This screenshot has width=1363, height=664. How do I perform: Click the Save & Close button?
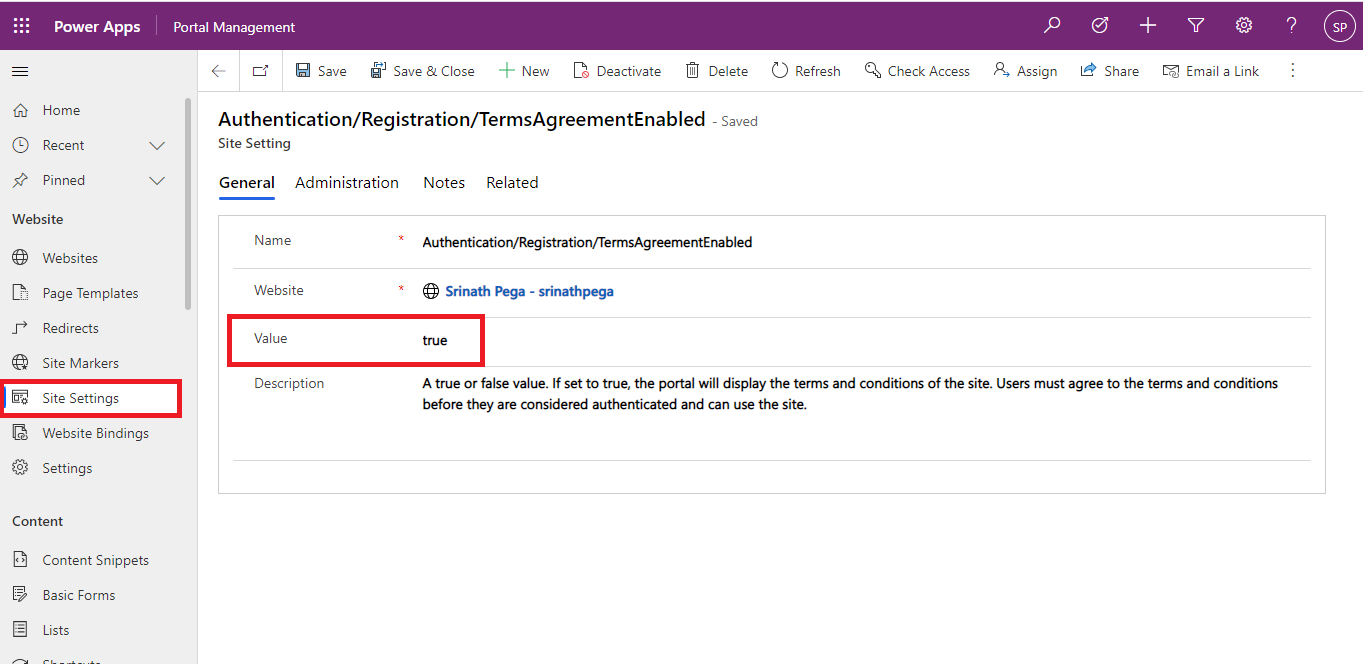pyautogui.click(x=422, y=71)
